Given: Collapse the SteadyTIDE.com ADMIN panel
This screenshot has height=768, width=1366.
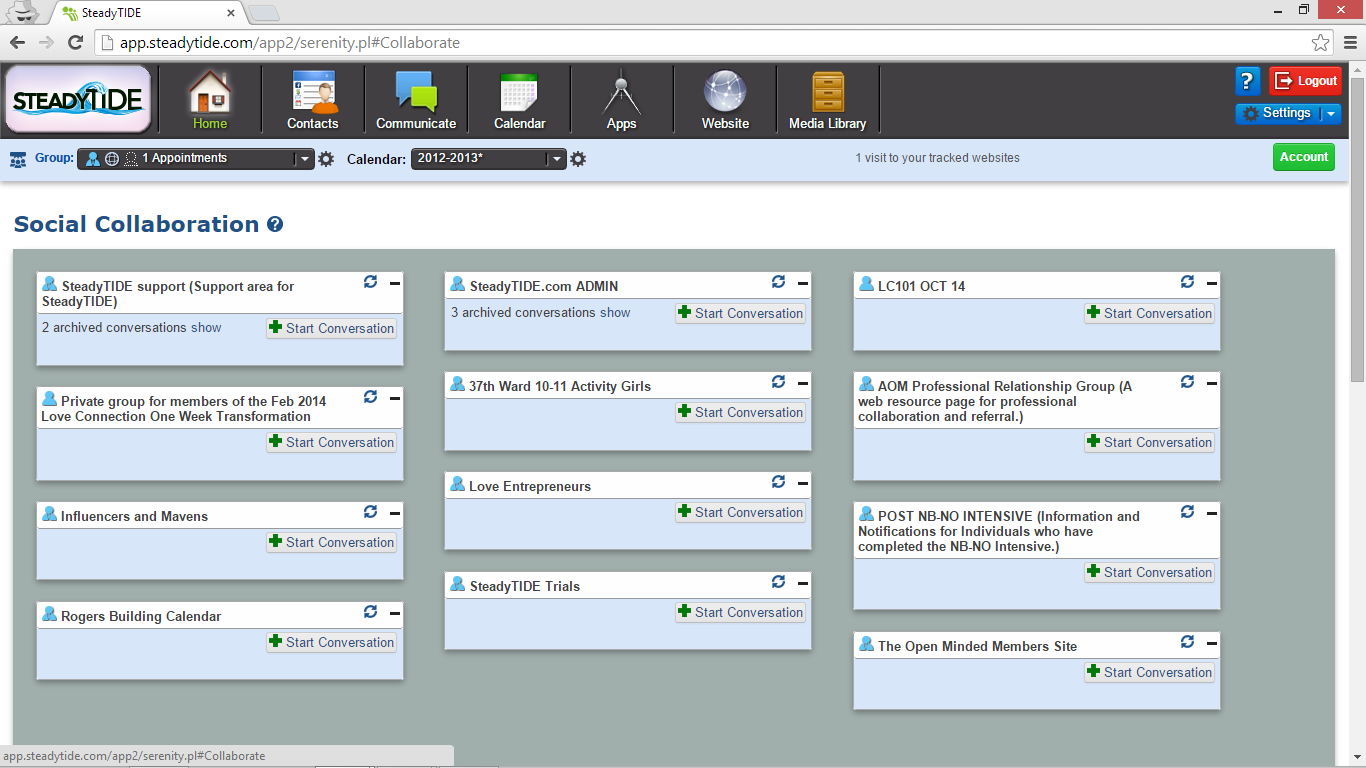Looking at the screenshot, I should (x=803, y=284).
